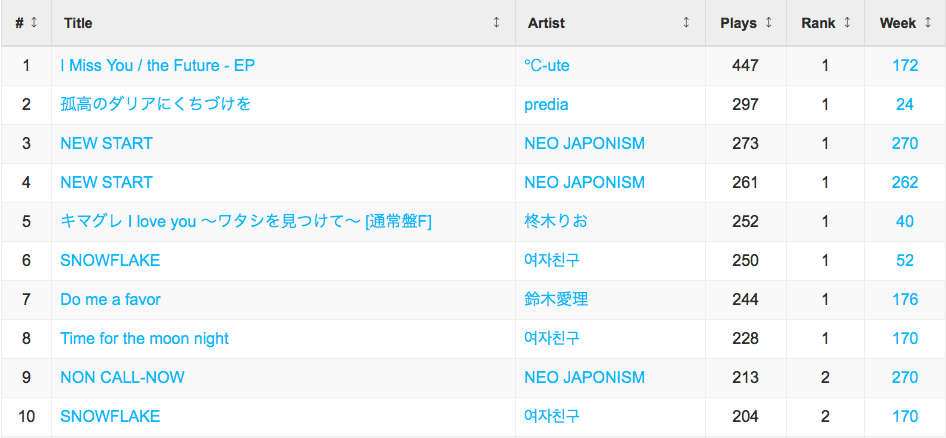Open 孤高のダリアにくちづけを title link
This screenshot has width=946, height=438.
point(156,104)
